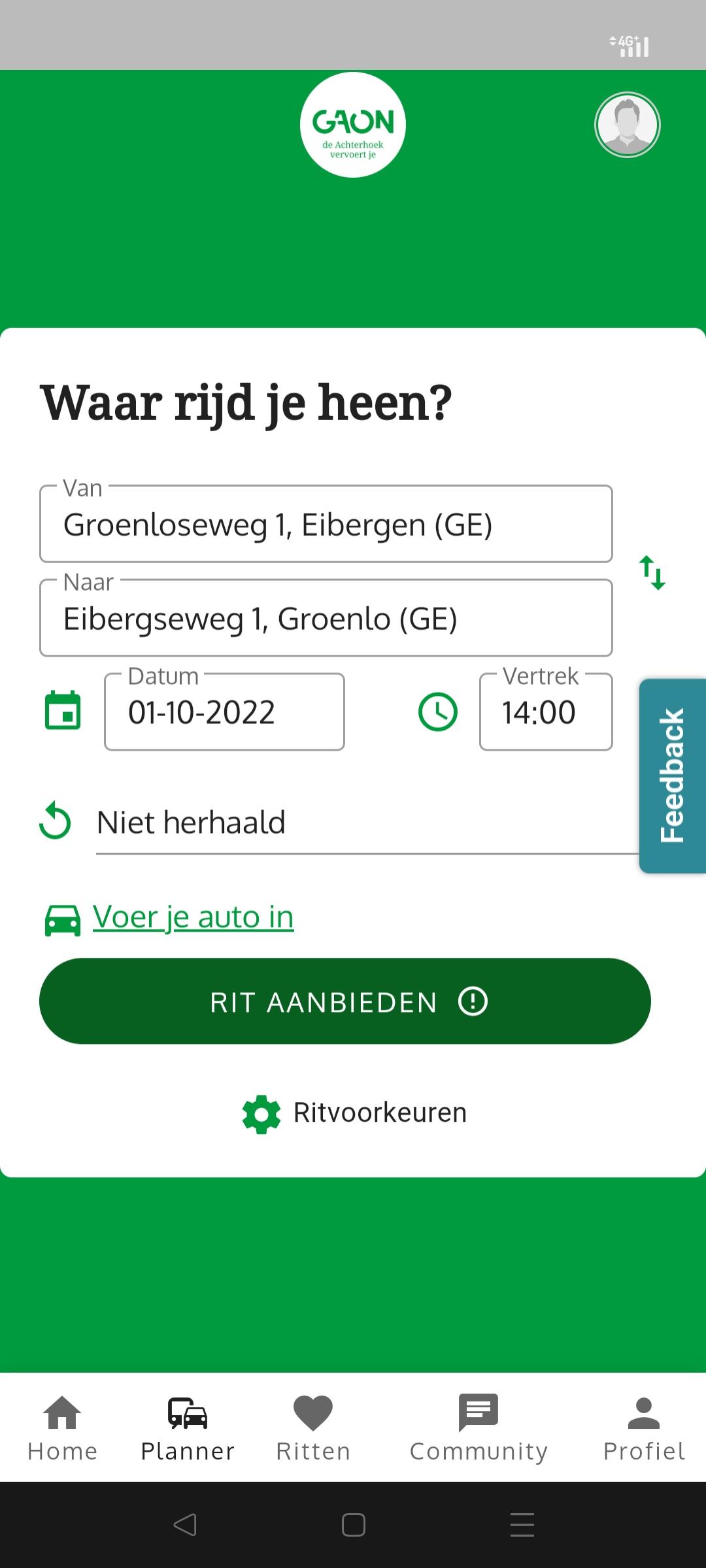
Task: Edit the Van departure address field
Action: click(x=326, y=525)
